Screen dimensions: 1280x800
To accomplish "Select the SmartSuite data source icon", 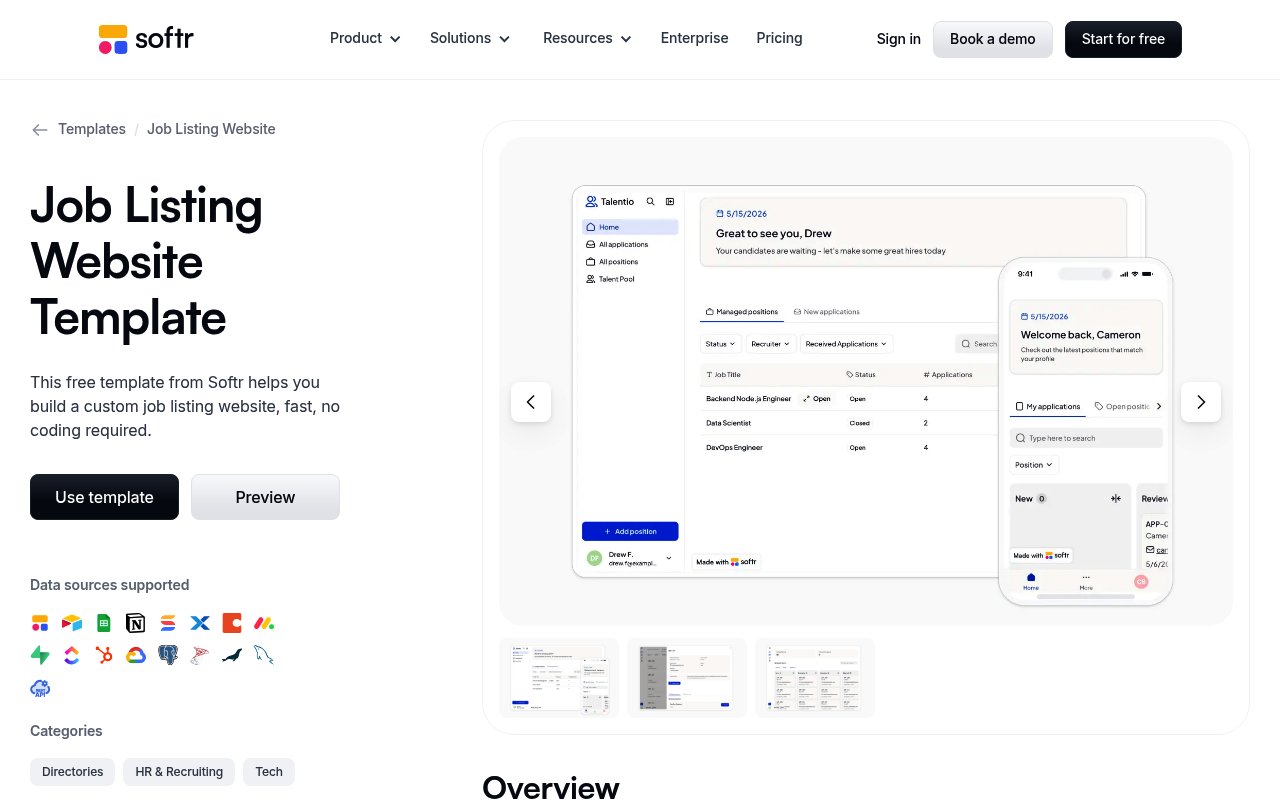I will point(168,623).
